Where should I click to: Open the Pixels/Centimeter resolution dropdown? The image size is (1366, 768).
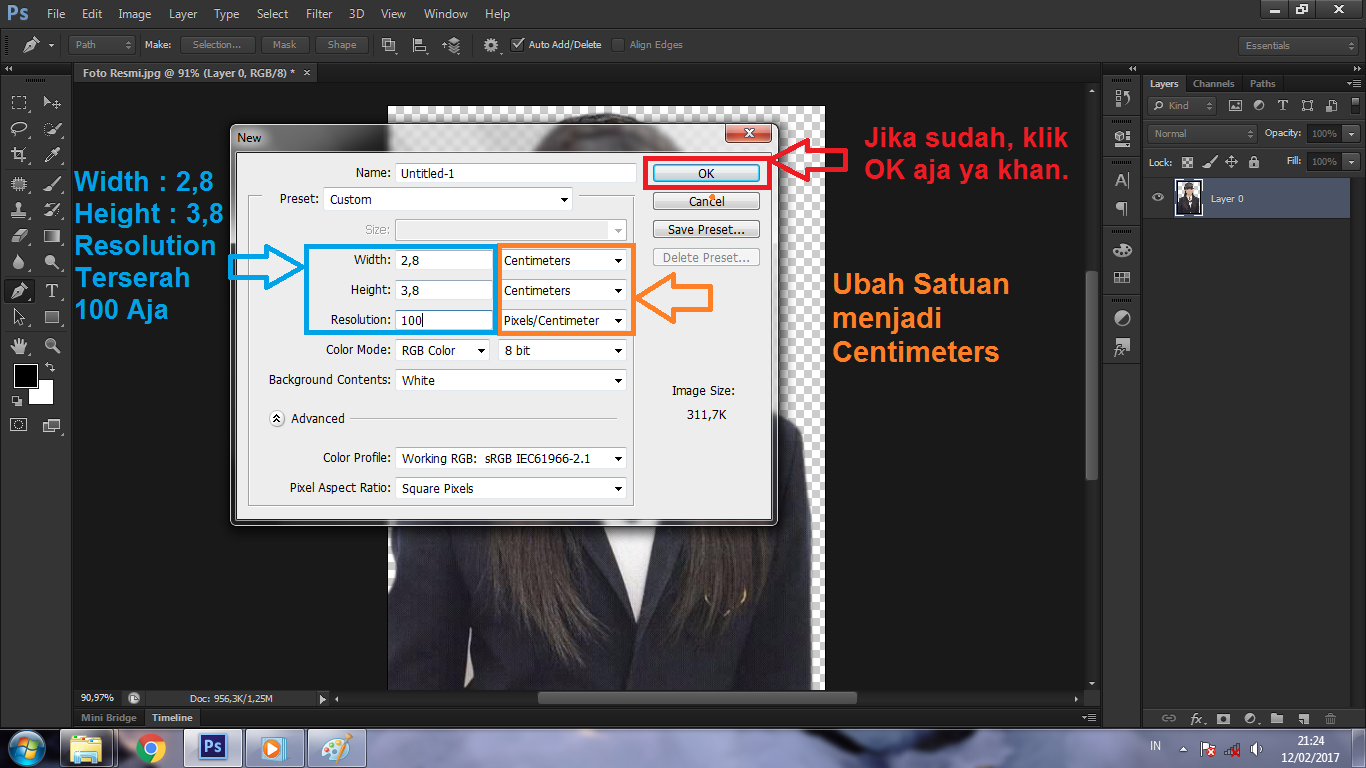point(564,320)
